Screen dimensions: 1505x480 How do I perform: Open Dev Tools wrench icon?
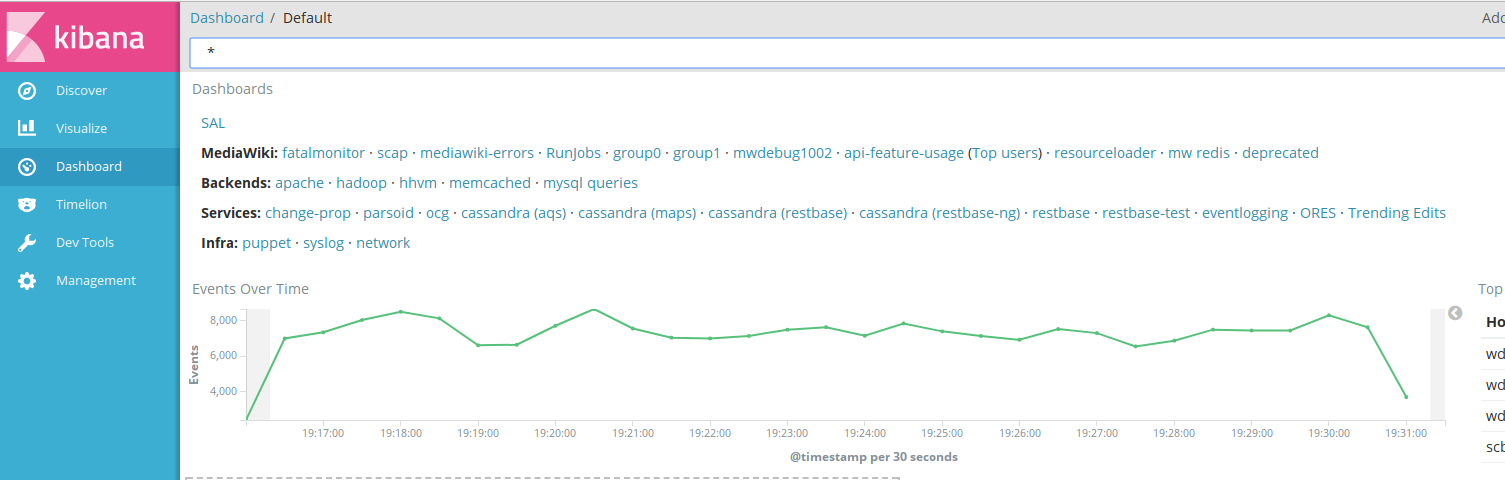[x=27, y=243]
